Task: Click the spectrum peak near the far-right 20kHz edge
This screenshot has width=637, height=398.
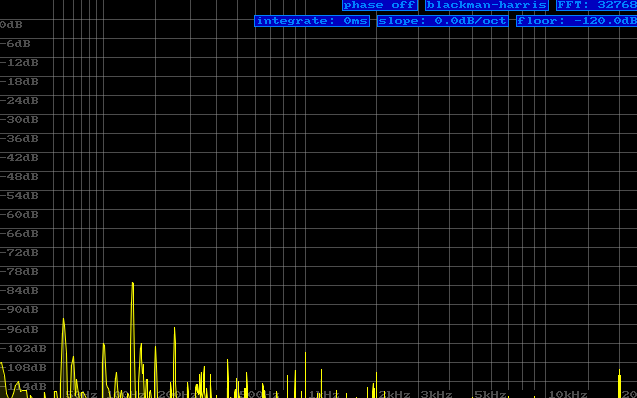Action: click(x=619, y=372)
